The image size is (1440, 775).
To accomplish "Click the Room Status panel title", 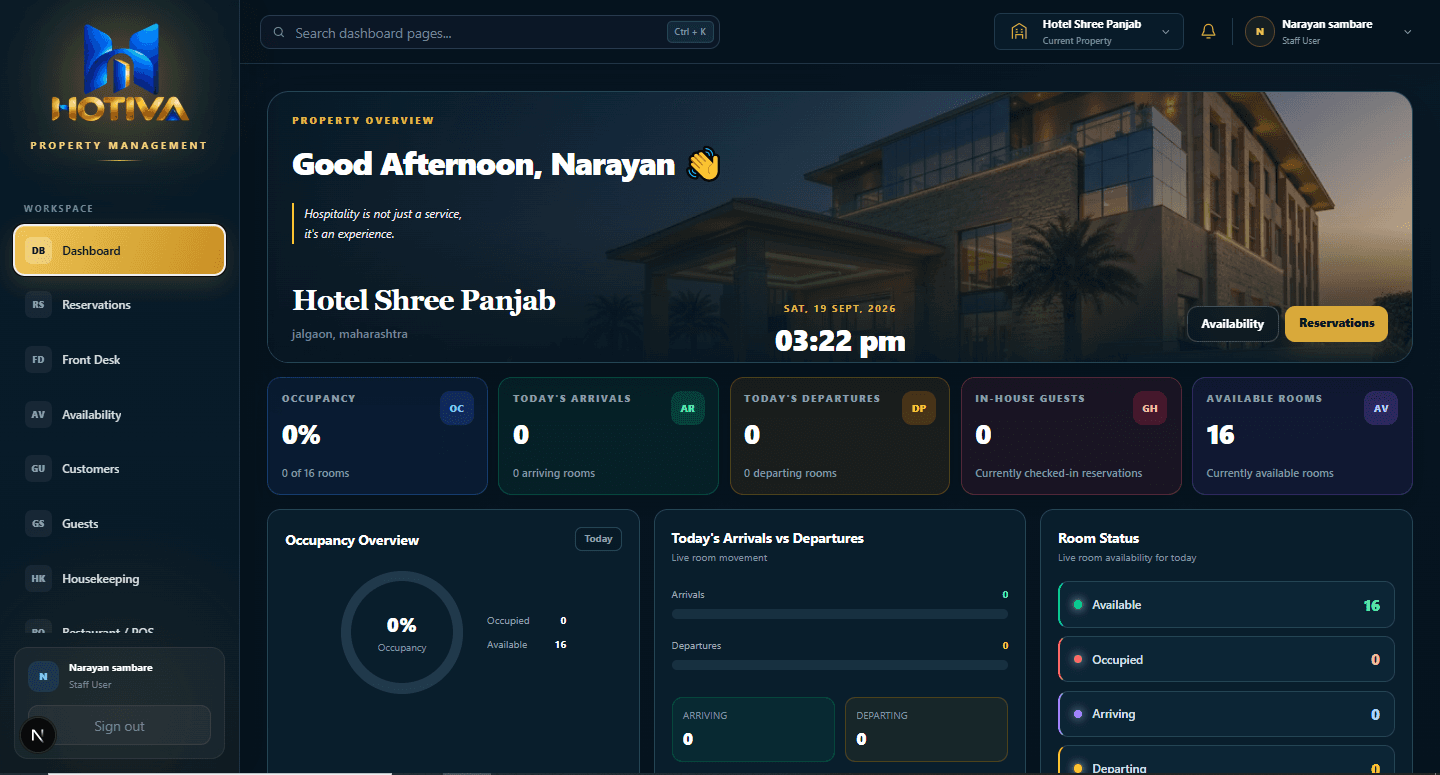I will [x=1098, y=538].
